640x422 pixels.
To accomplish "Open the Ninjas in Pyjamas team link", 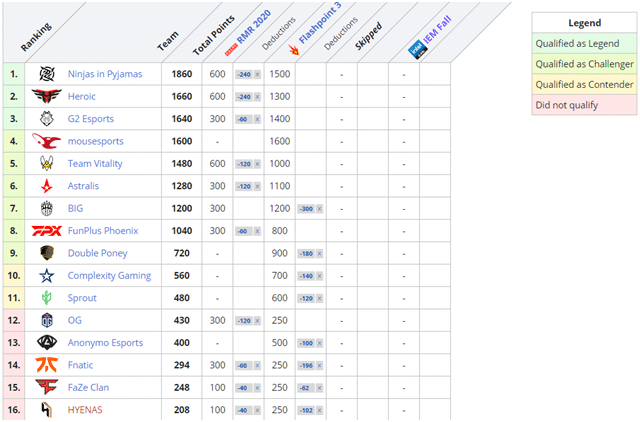I will coord(107,74).
